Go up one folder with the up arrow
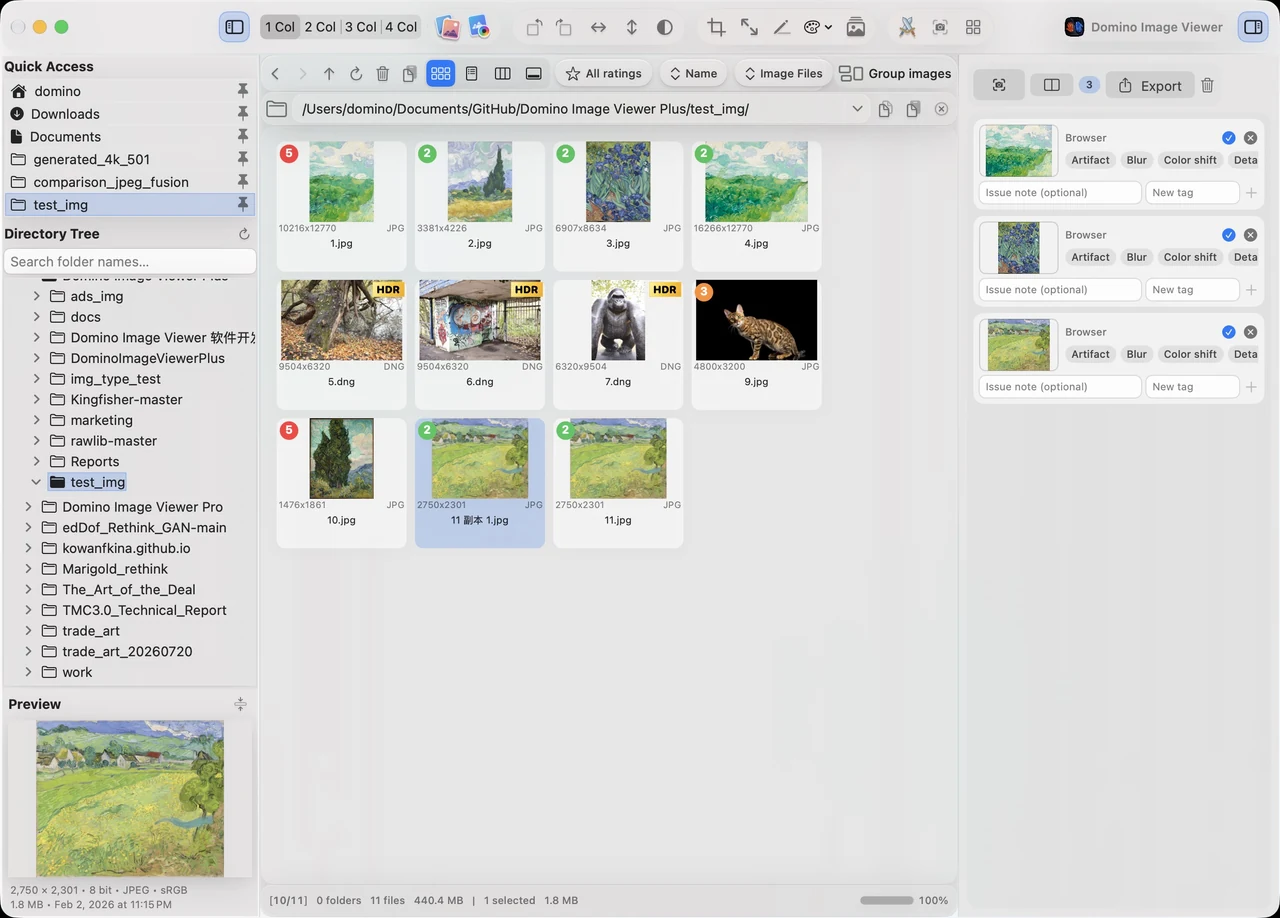1280x918 pixels. coord(328,74)
